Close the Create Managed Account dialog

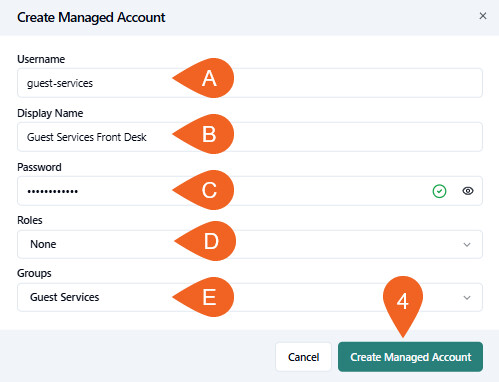(x=483, y=16)
